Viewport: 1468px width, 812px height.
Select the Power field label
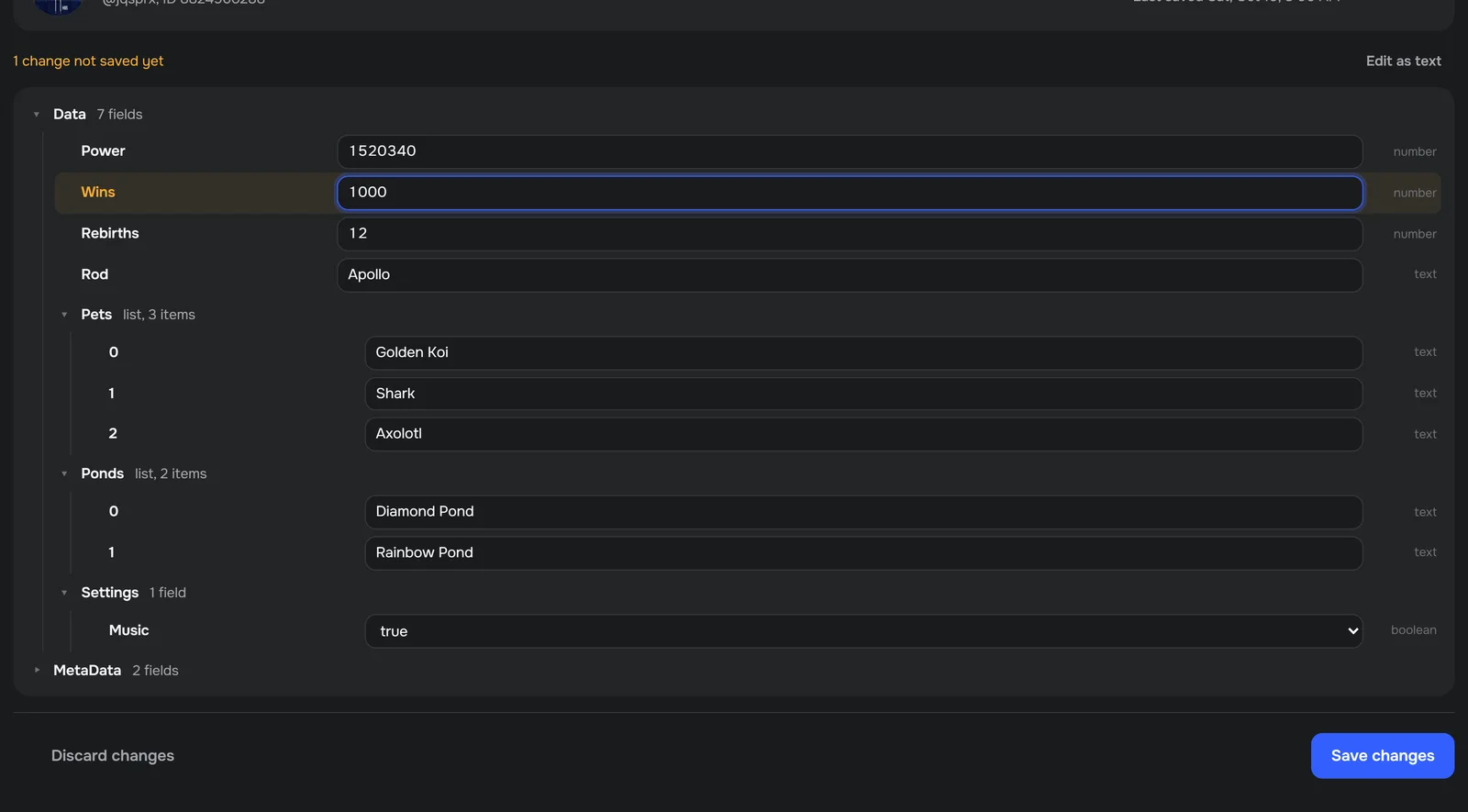[x=103, y=151]
